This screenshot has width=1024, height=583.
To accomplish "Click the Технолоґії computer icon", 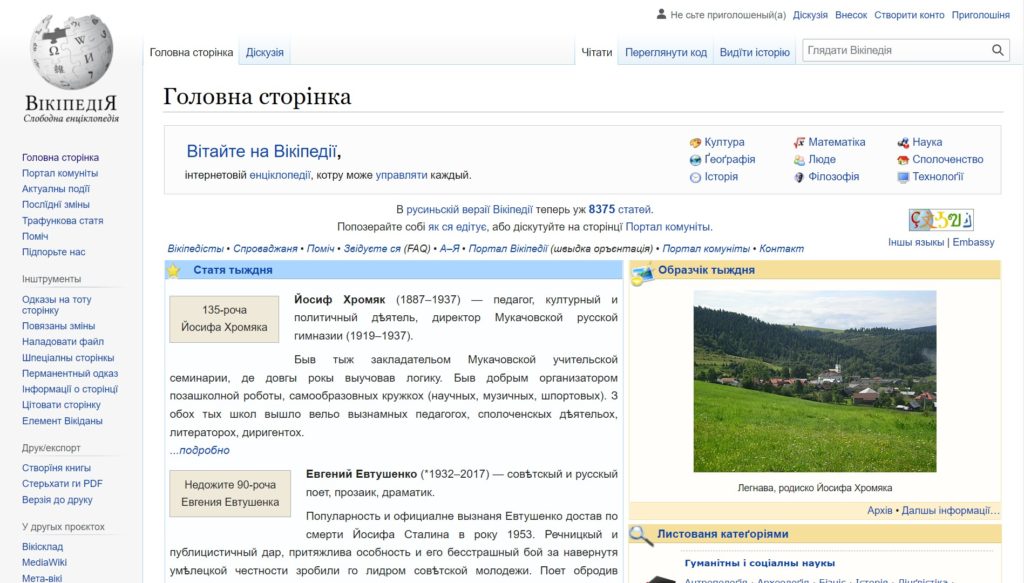I will click(903, 177).
